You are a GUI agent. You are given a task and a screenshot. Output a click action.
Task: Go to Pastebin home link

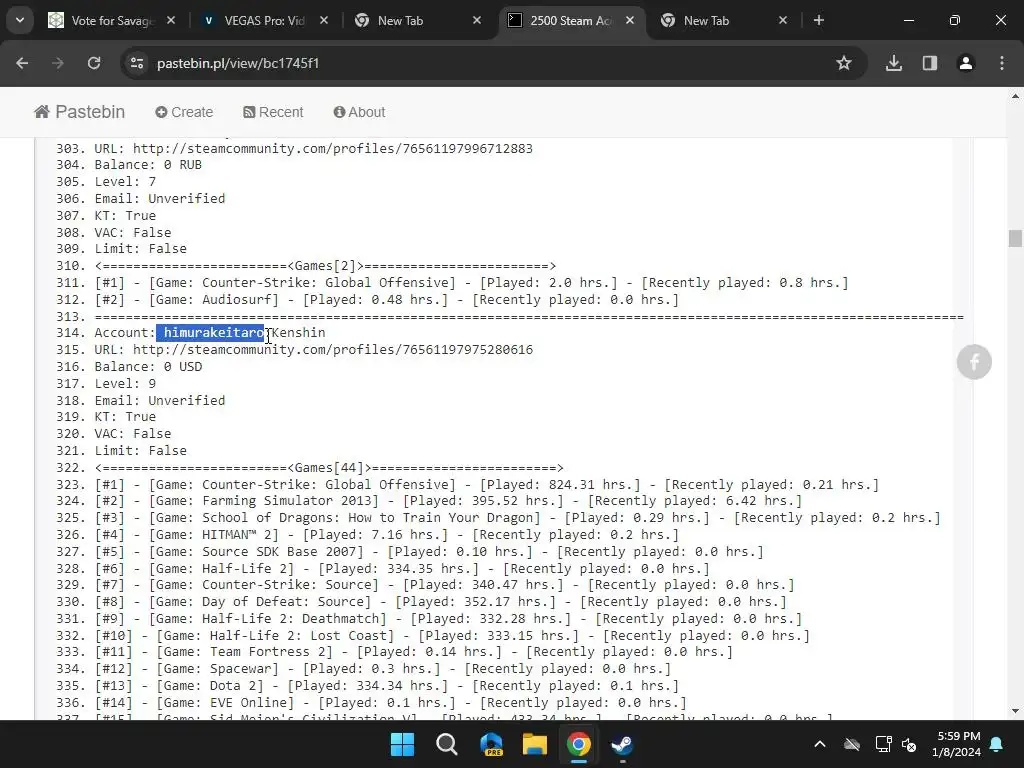coord(80,112)
